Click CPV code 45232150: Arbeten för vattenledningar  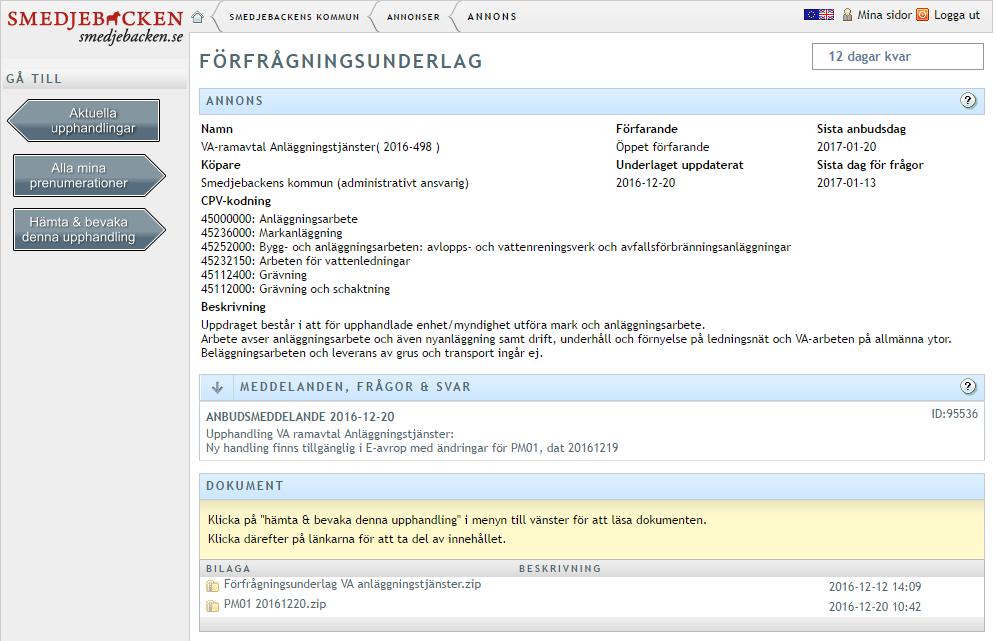(305, 261)
